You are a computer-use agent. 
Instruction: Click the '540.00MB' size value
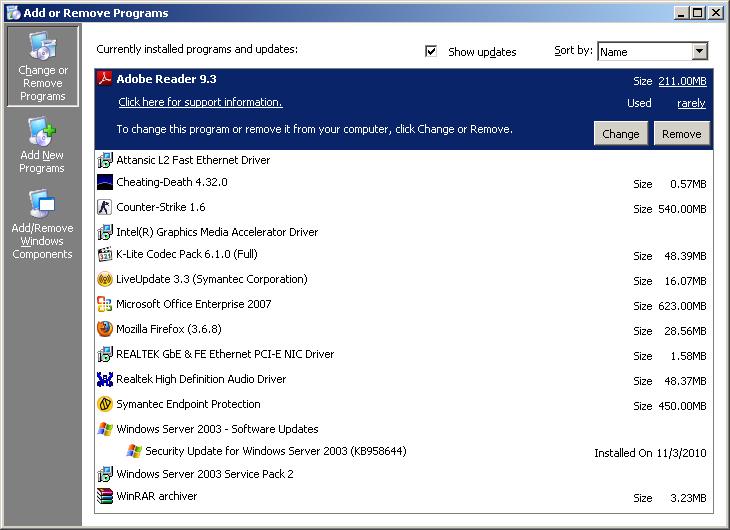click(682, 209)
